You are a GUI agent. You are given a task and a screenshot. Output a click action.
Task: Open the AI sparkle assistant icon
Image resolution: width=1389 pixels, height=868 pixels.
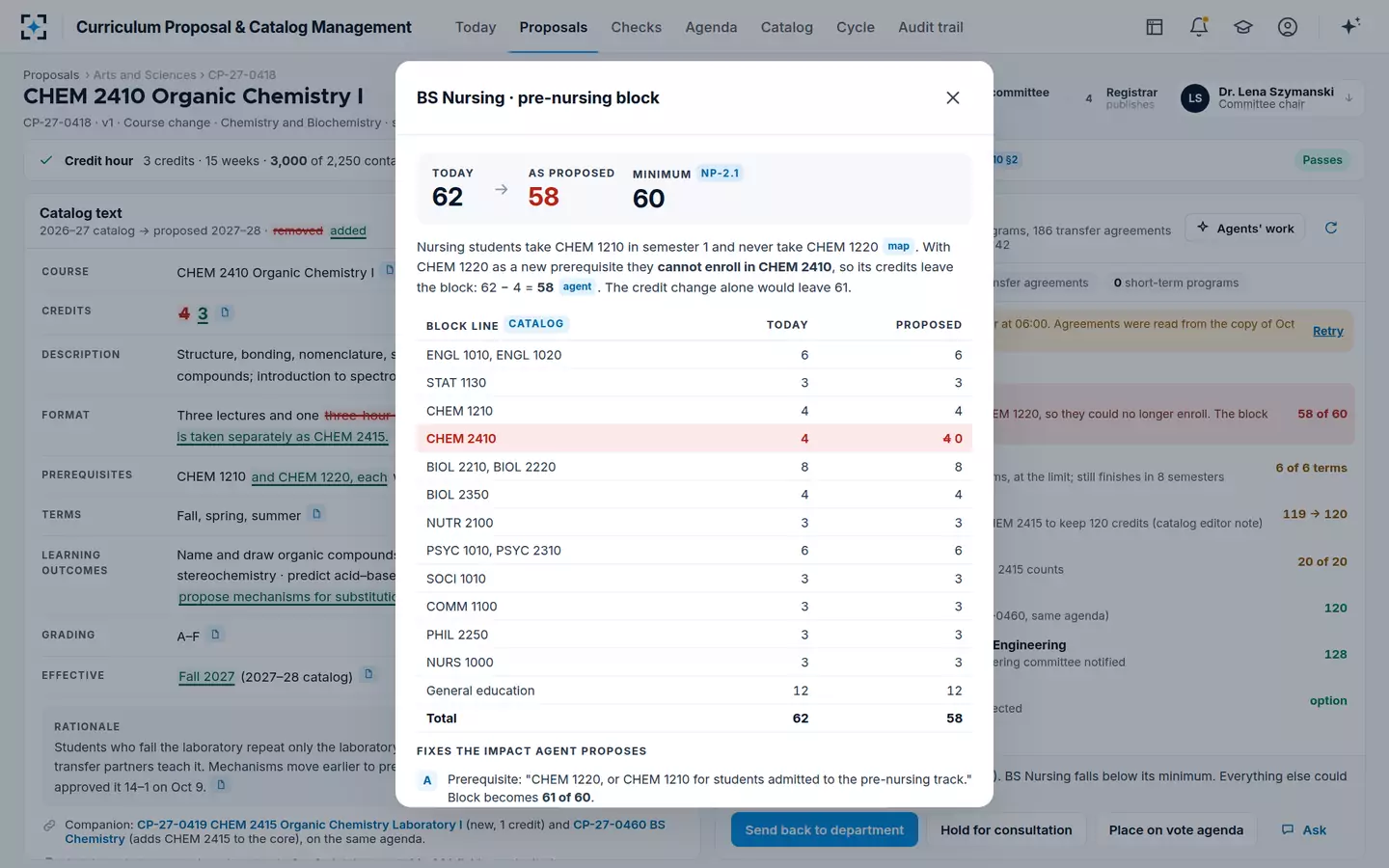tap(1350, 26)
